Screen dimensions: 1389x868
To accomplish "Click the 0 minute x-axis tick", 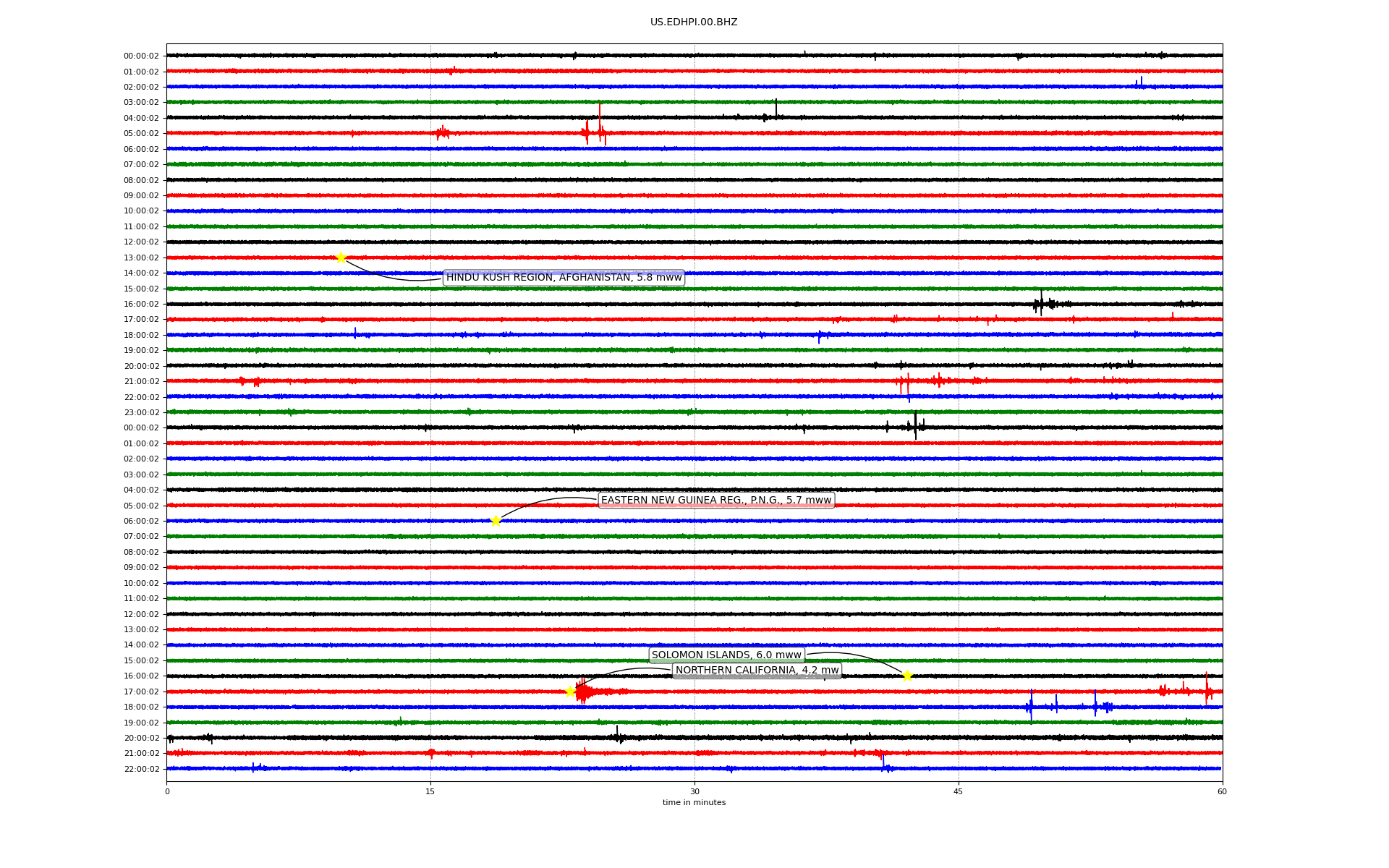I will pos(167,791).
